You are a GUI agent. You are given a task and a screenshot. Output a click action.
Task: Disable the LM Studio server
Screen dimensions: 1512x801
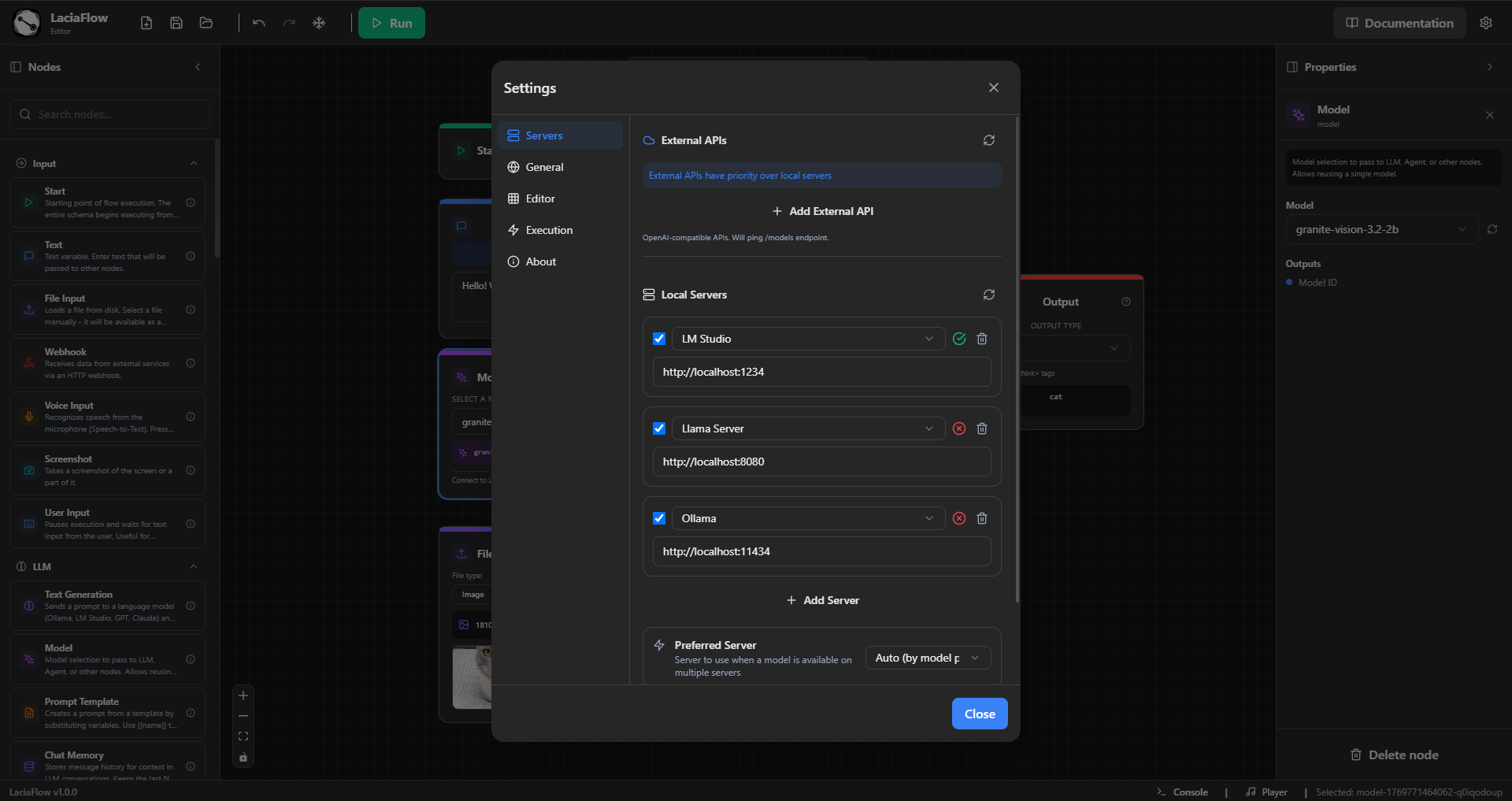tap(659, 339)
